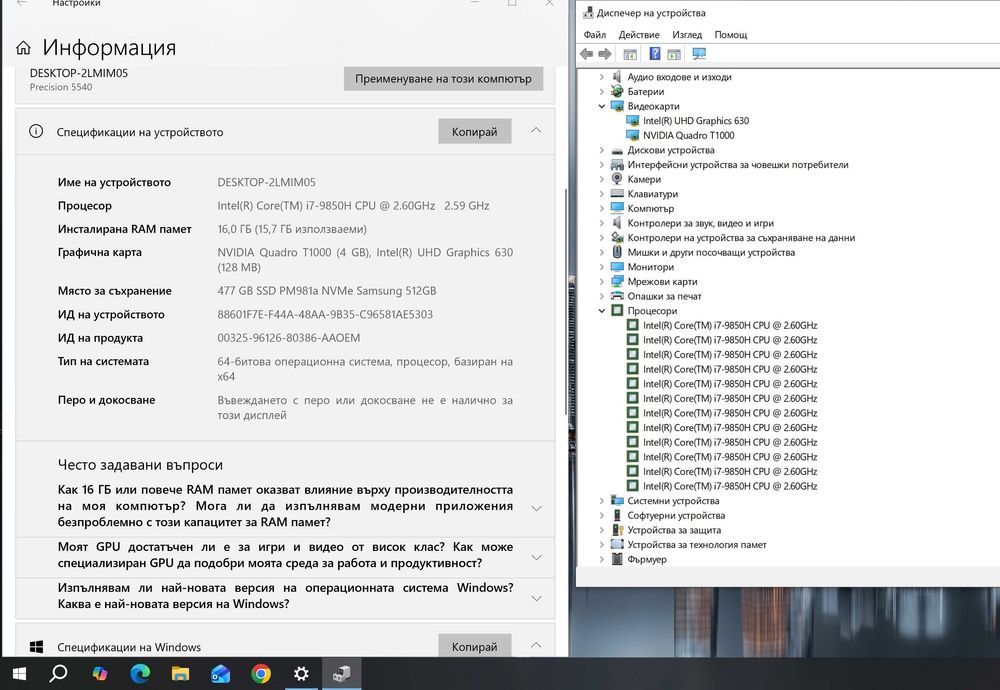Collapse Спецификации на устройството section chevron

point(536,130)
